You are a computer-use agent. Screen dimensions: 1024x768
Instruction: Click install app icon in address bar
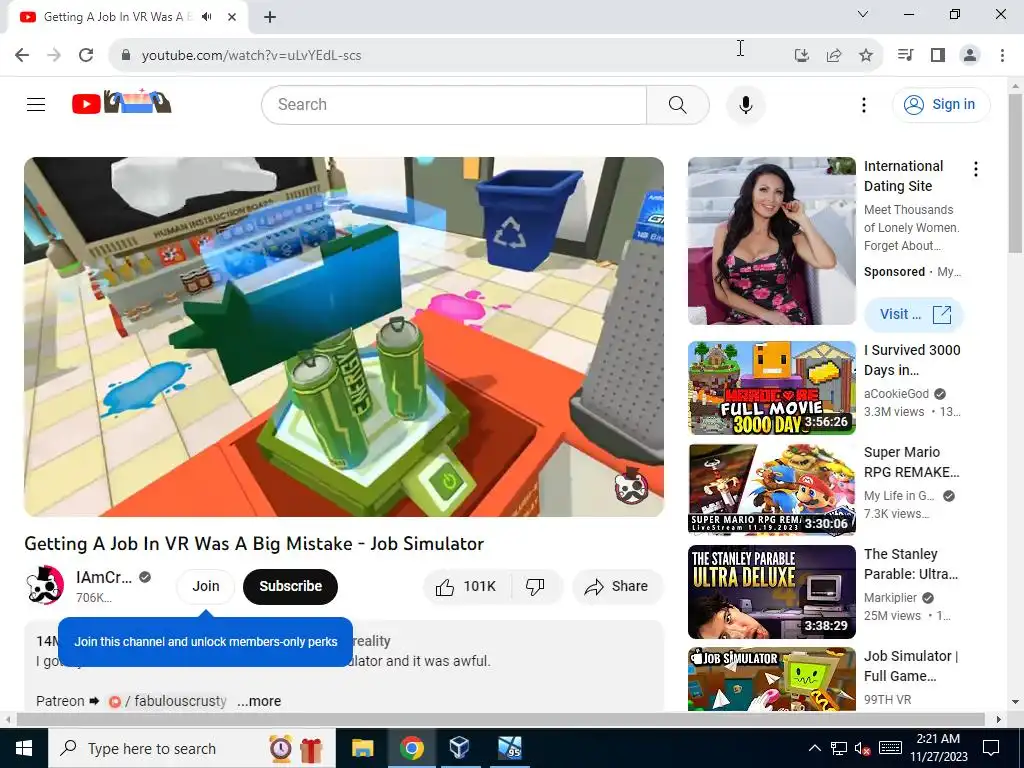point(801,55)
